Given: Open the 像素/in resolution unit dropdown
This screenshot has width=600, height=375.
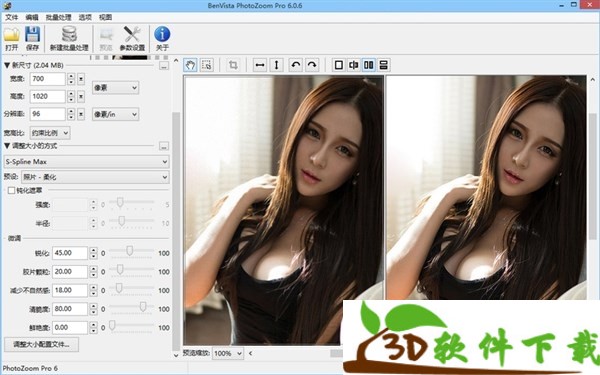Looking at the screenshot, I should click(x=115, y=114).
